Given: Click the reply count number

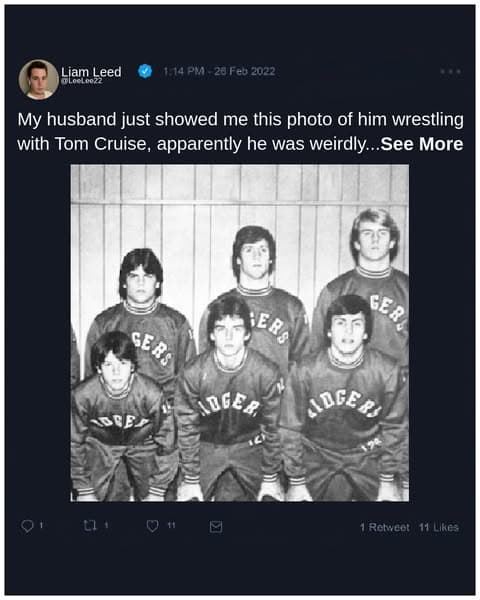Looking at the screenshot, I should tap(41, 526).
